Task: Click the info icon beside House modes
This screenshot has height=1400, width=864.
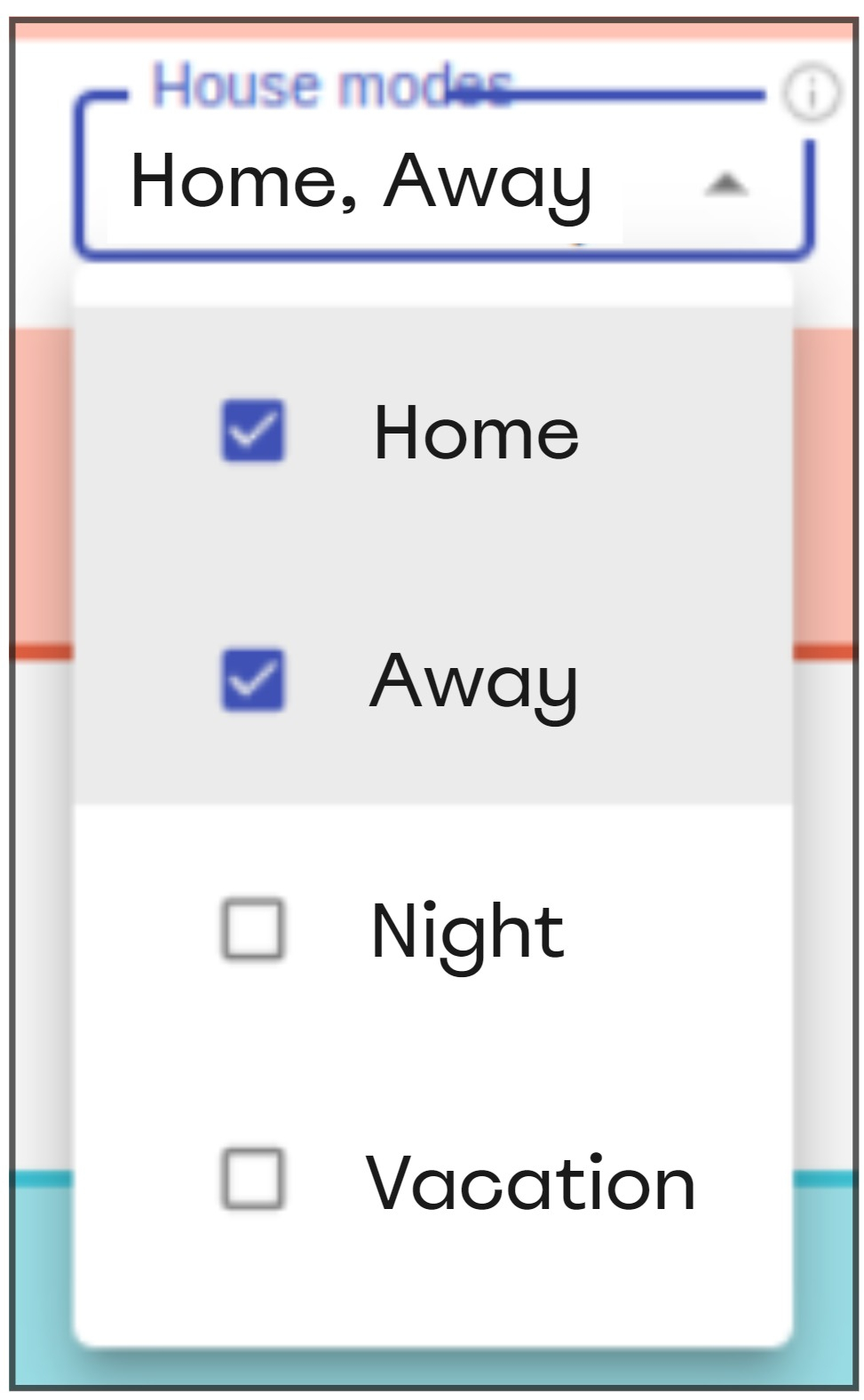Action: (811, 93)
